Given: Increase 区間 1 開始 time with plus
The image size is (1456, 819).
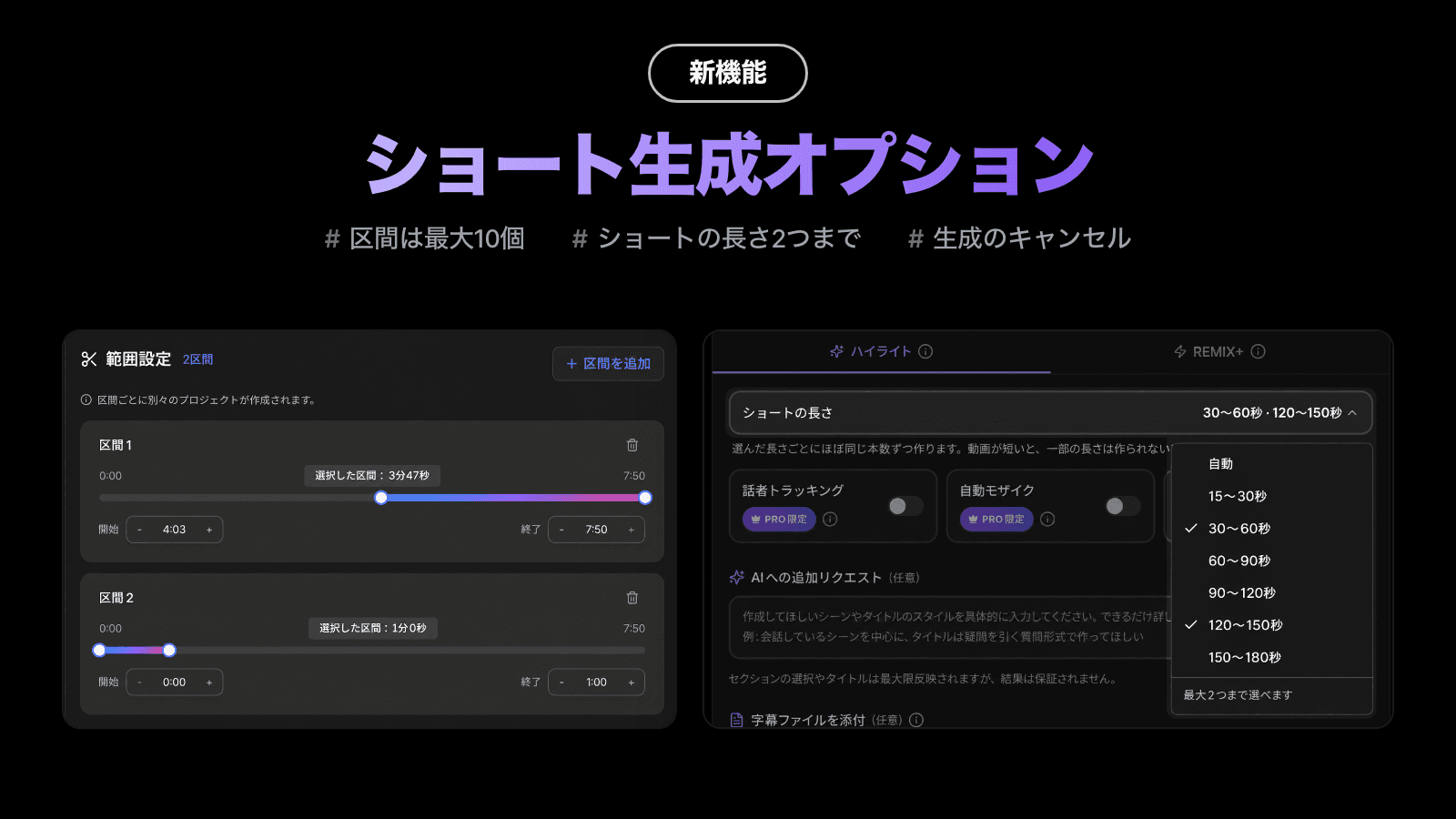Looking at the screenshot, I should pos(209,530).
